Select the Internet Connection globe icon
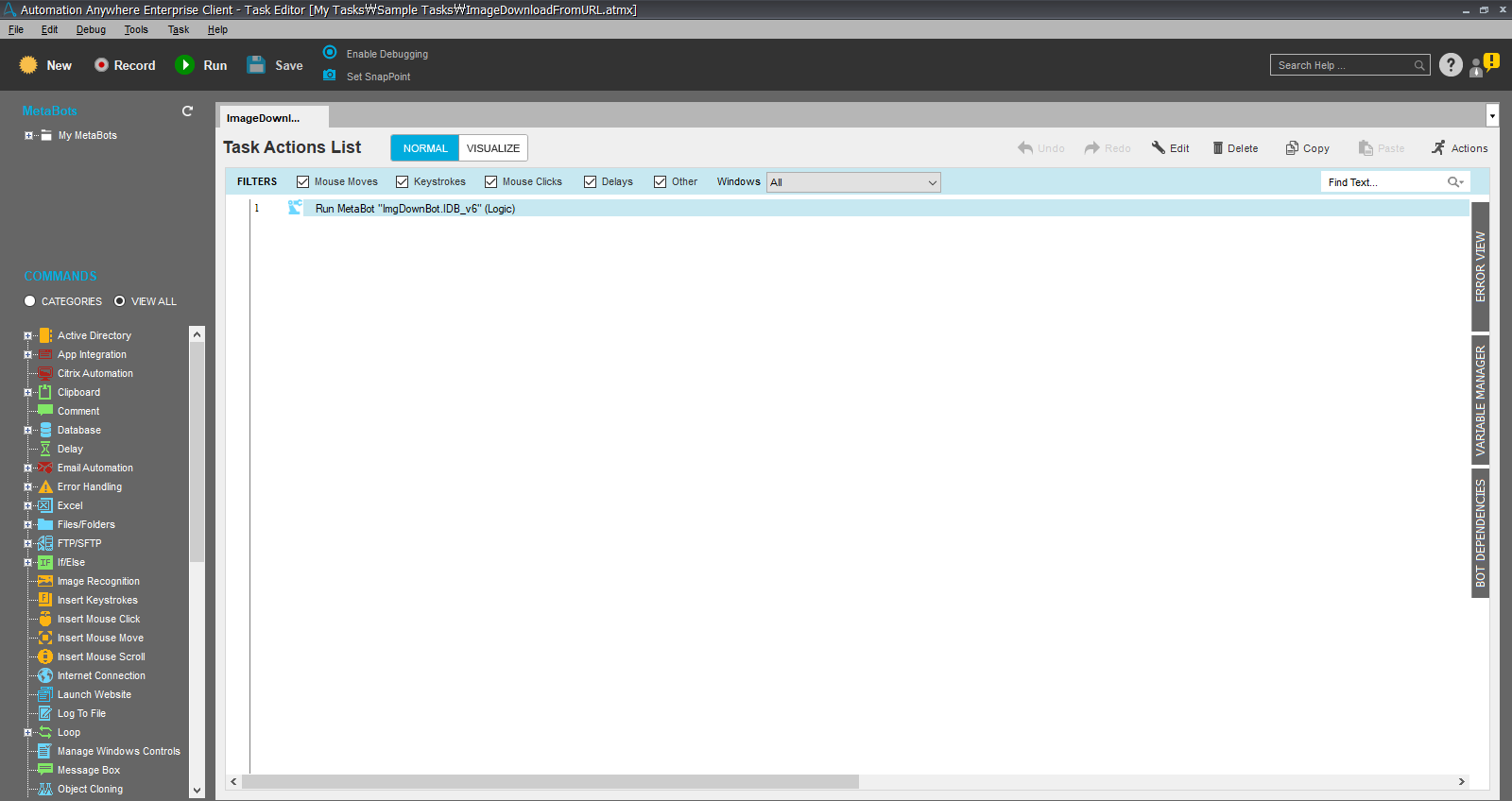Screen dimensions: 1512x801 (x=45, y=675)
